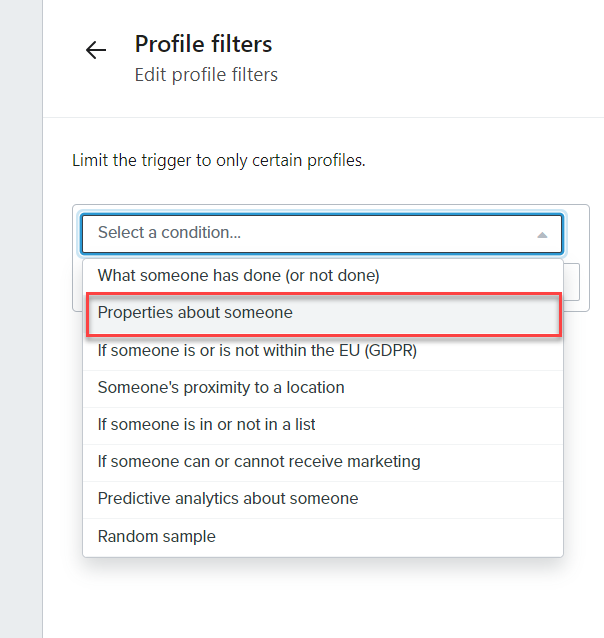This screenshot has width=604, height=638.
Task: Choose 'What someone has done (or not done)'
Action: coord(238,275)
